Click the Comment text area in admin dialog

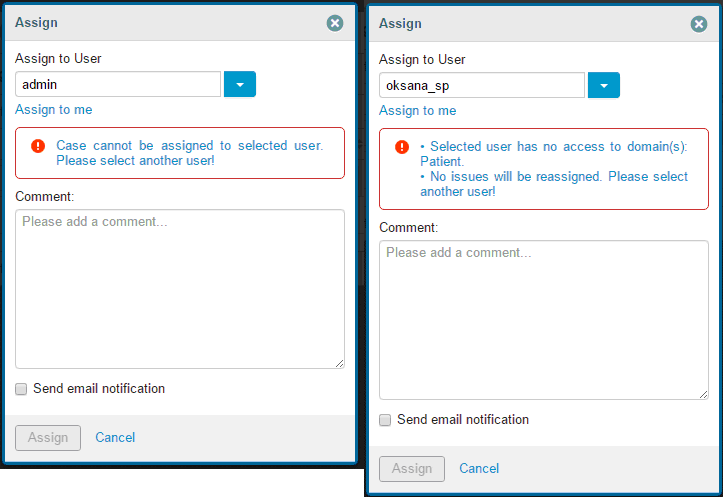(180, 288)
